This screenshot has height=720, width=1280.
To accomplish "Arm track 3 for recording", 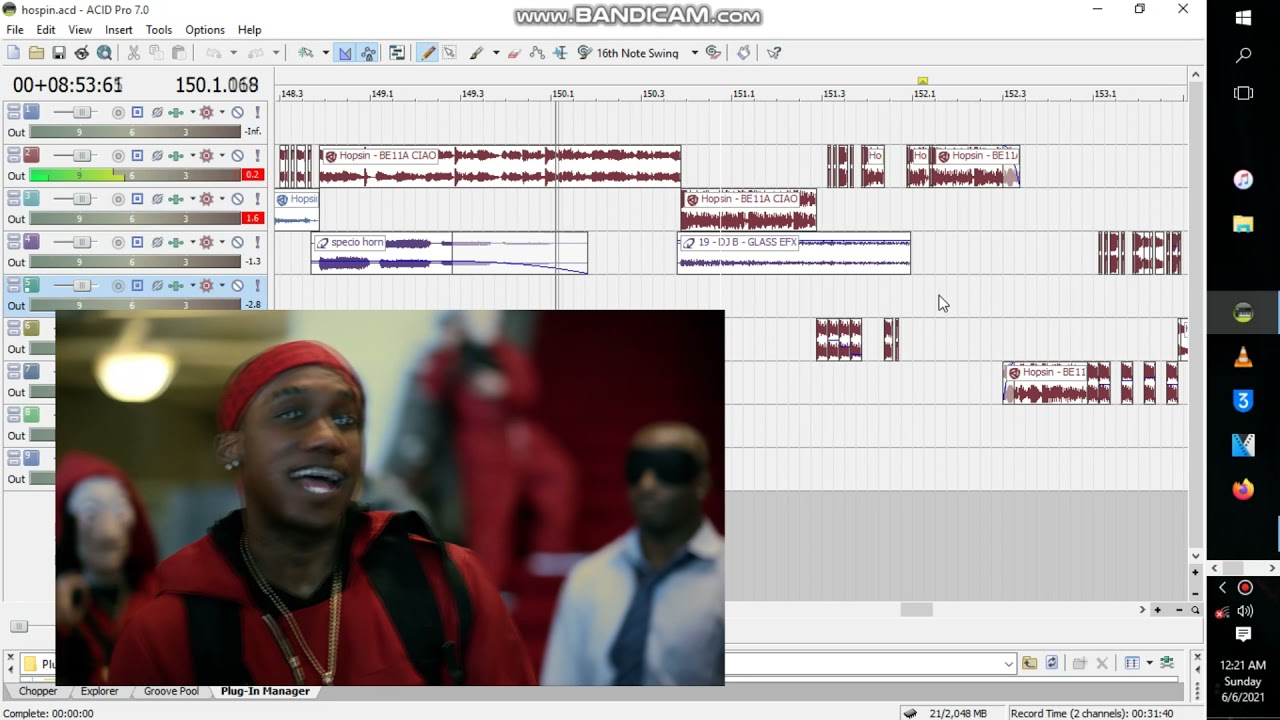I will click(x=118, y=199).
